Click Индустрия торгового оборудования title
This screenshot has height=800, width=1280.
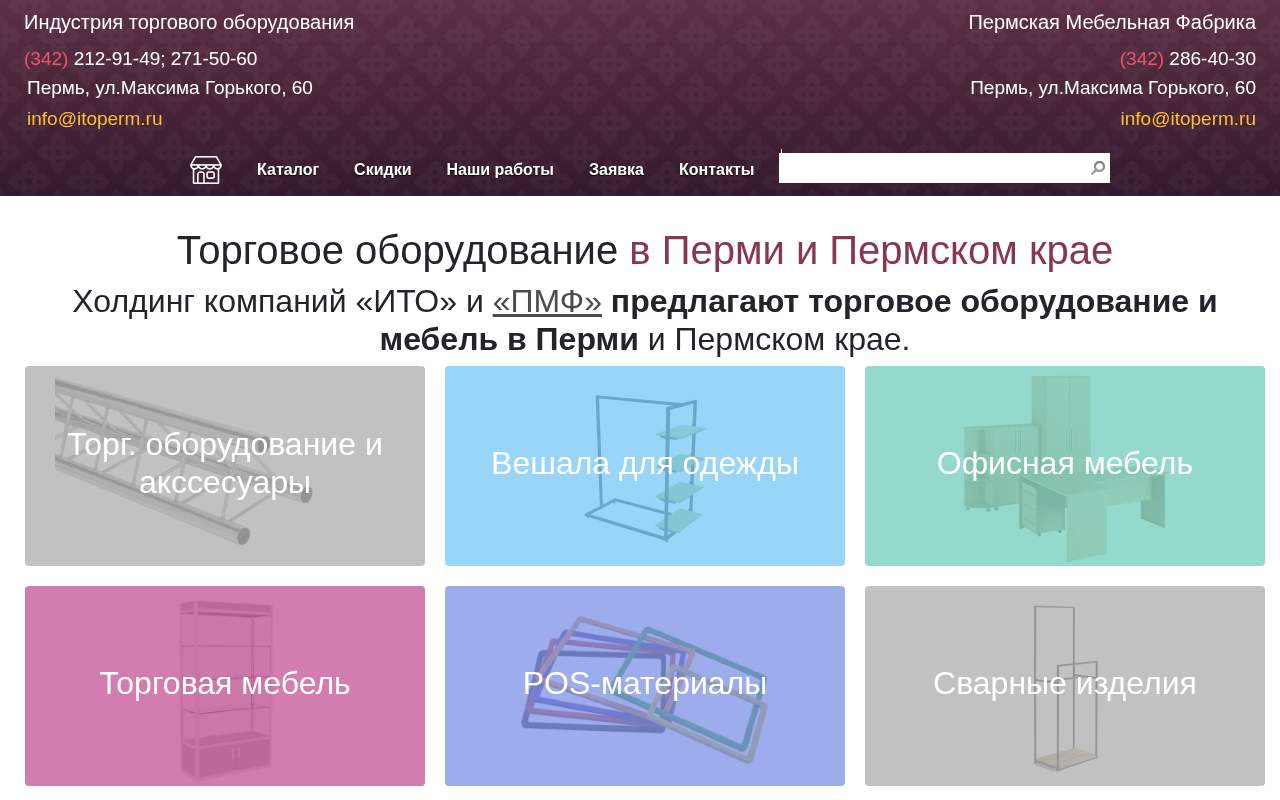click(x=189, y=22)
